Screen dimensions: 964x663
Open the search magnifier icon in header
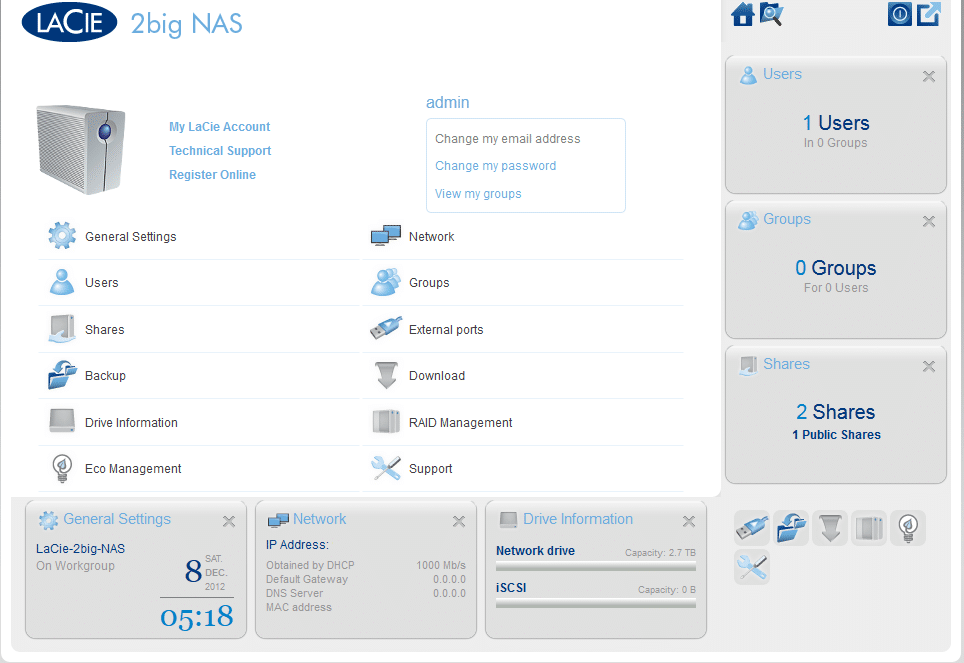pyautogui.click(x=771, y=14)
